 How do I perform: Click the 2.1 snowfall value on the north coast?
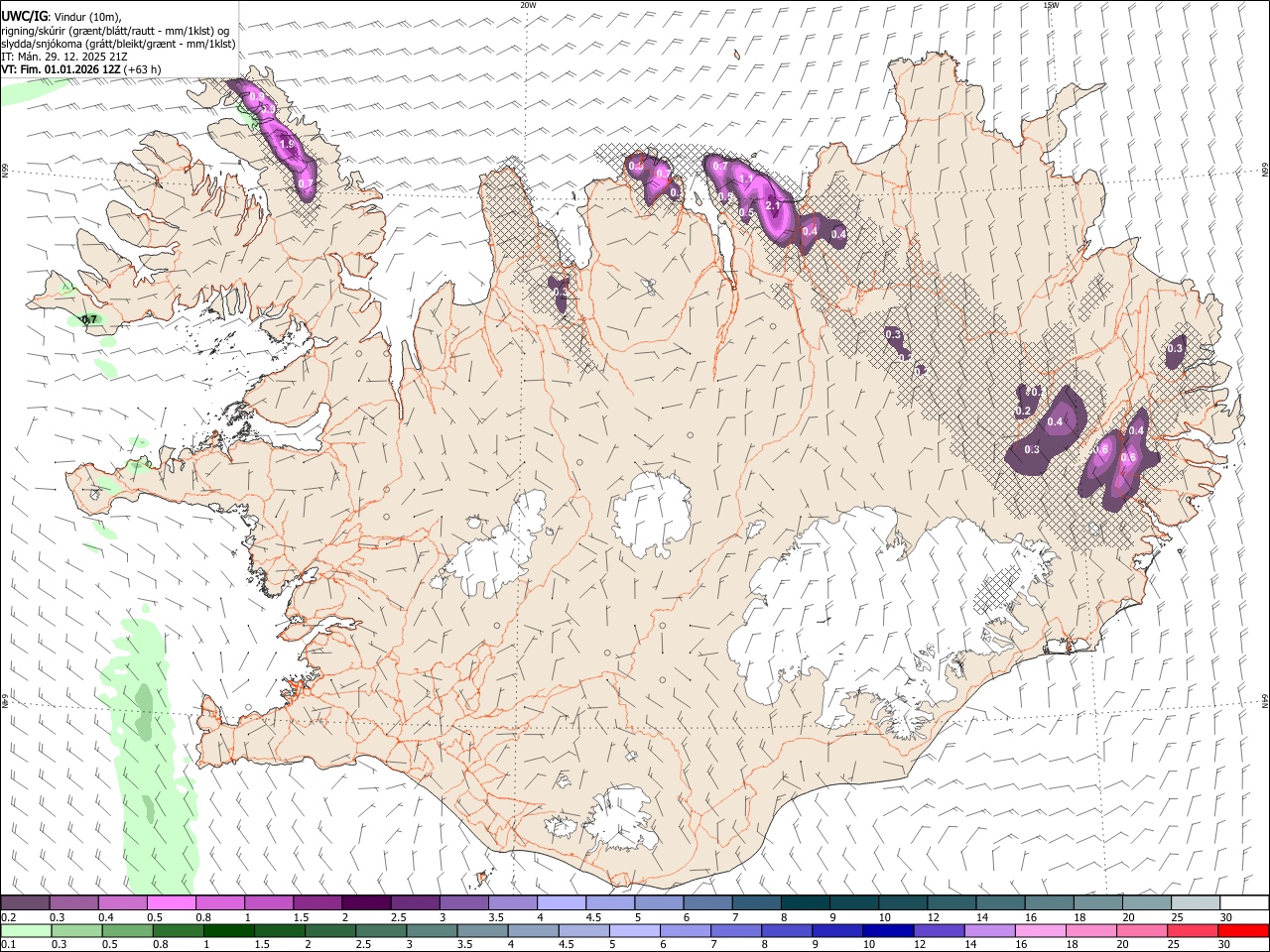[774, 205]
